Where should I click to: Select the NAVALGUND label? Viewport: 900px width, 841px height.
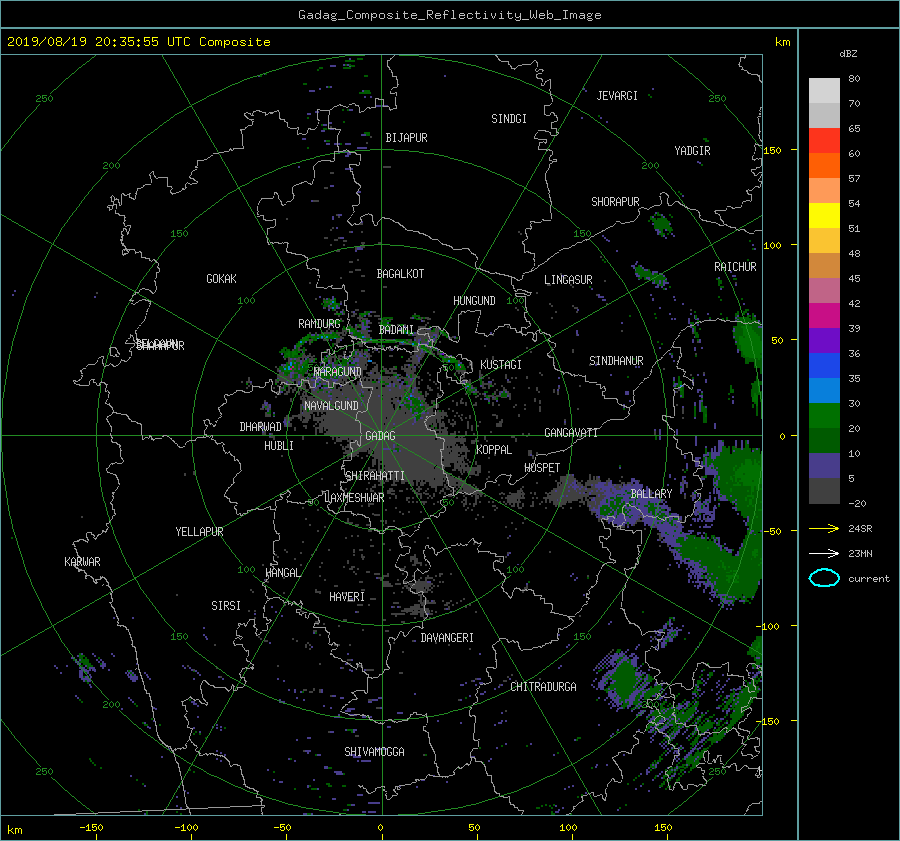click(x=331, y=406)
